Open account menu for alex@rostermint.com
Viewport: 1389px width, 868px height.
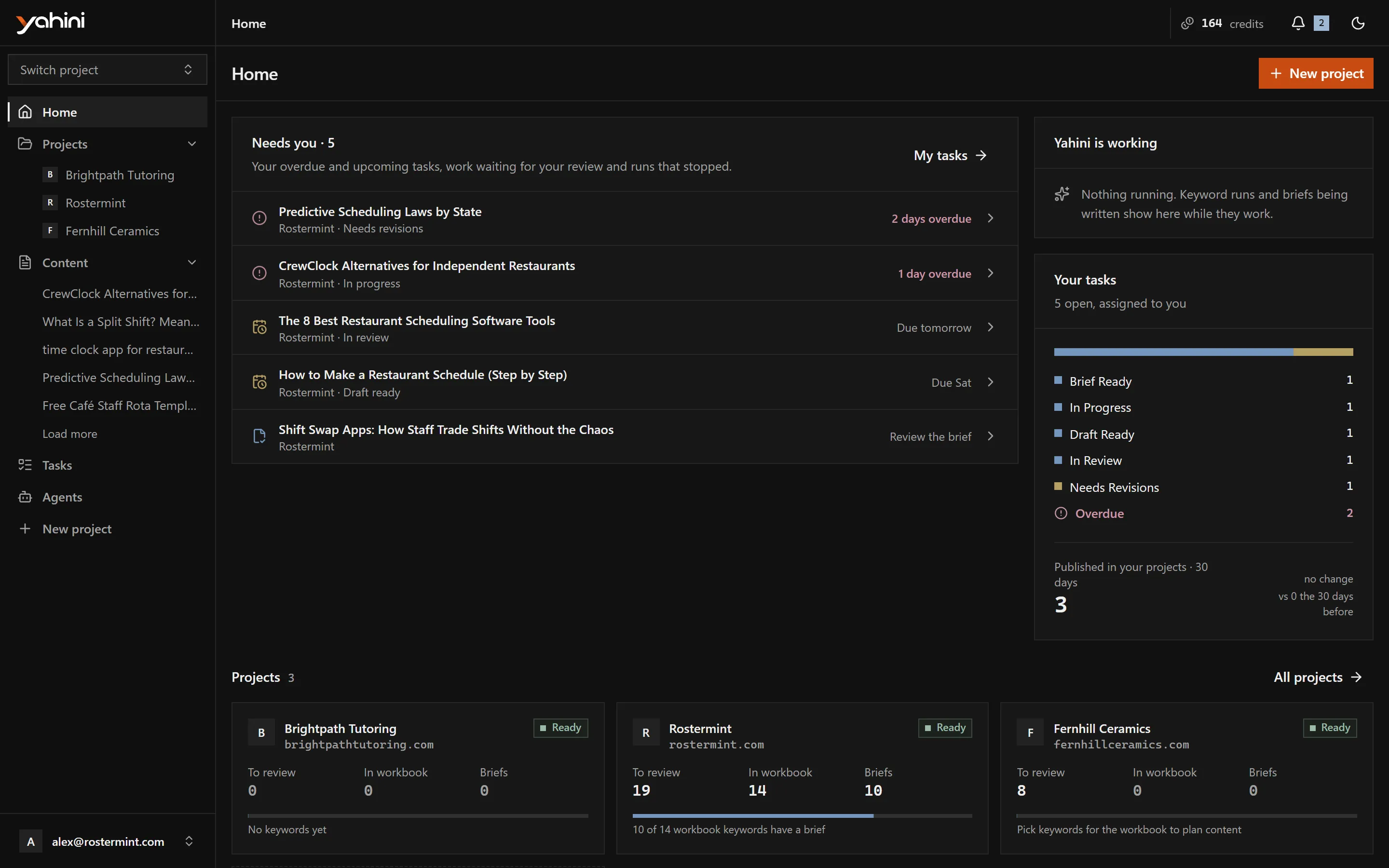pos(108,841)
